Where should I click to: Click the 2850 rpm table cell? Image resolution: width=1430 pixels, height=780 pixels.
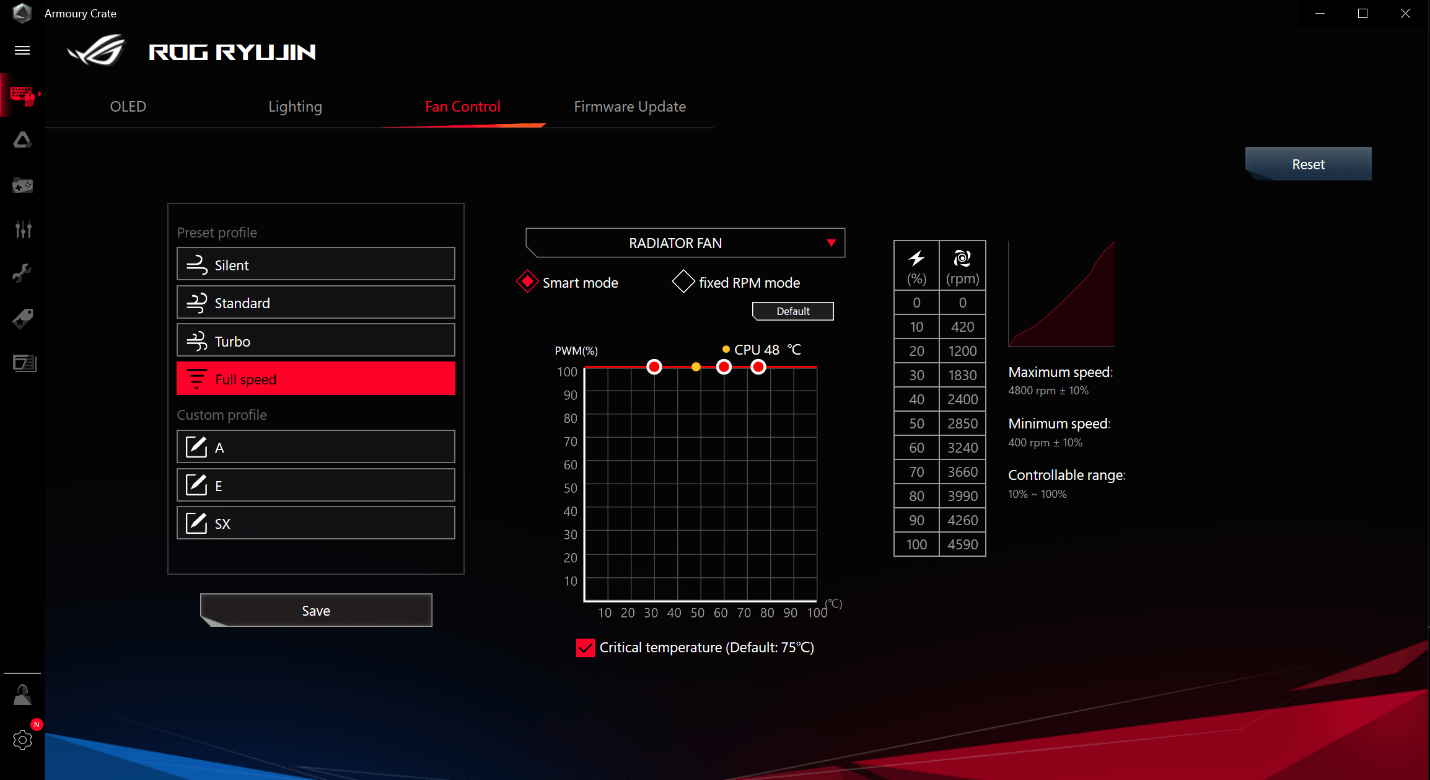pos(962,423)
